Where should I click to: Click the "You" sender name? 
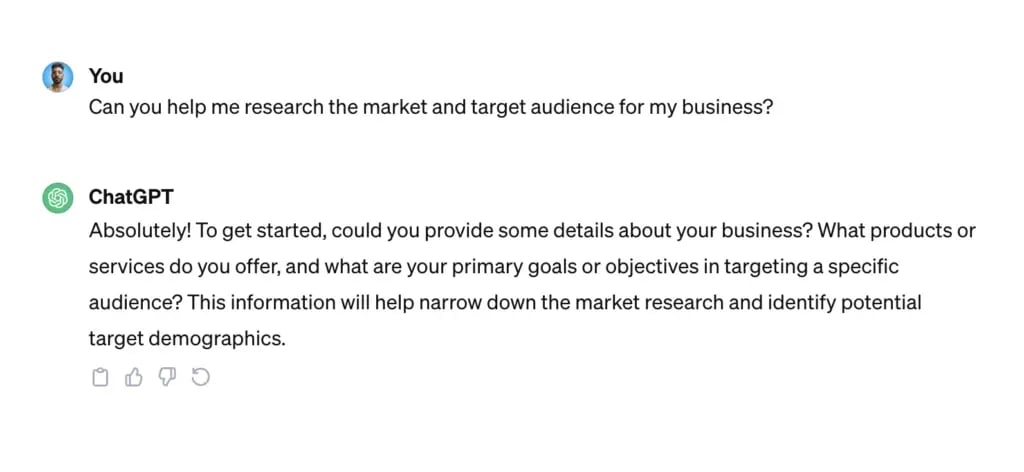tap(106, 76)
